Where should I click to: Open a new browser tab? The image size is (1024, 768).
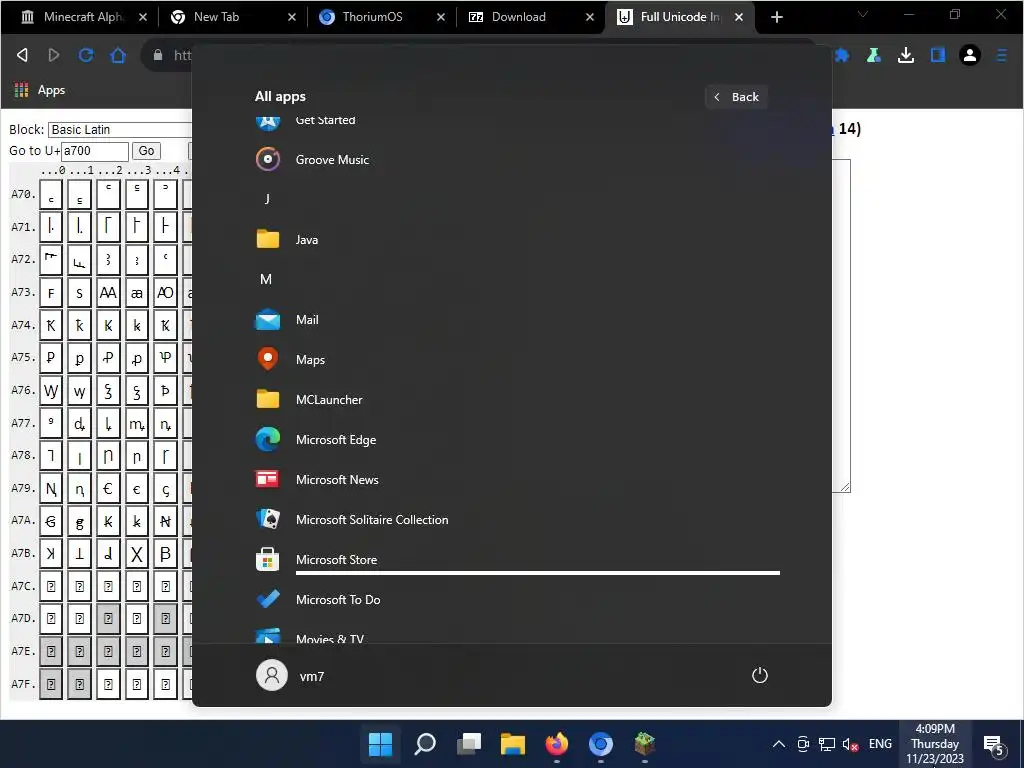[776, 18]
